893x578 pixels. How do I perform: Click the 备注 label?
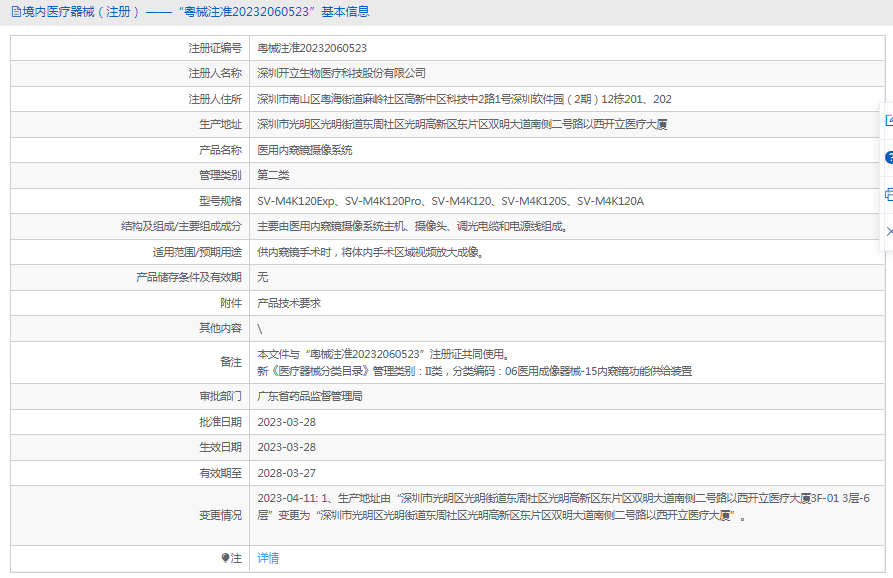(231, 362)
